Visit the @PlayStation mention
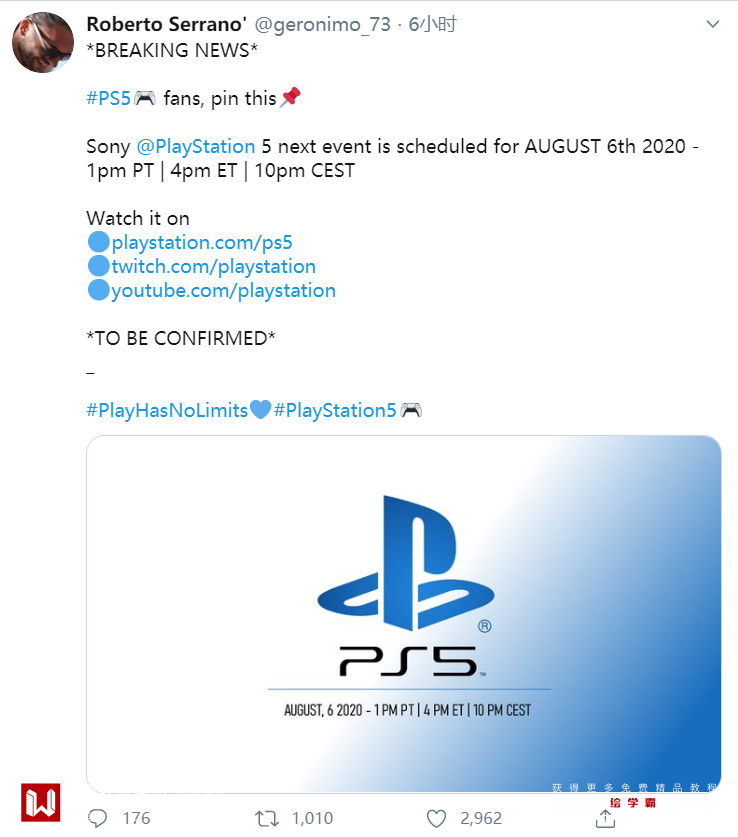Viewport: 738px width, 837px height. [195, 146]
